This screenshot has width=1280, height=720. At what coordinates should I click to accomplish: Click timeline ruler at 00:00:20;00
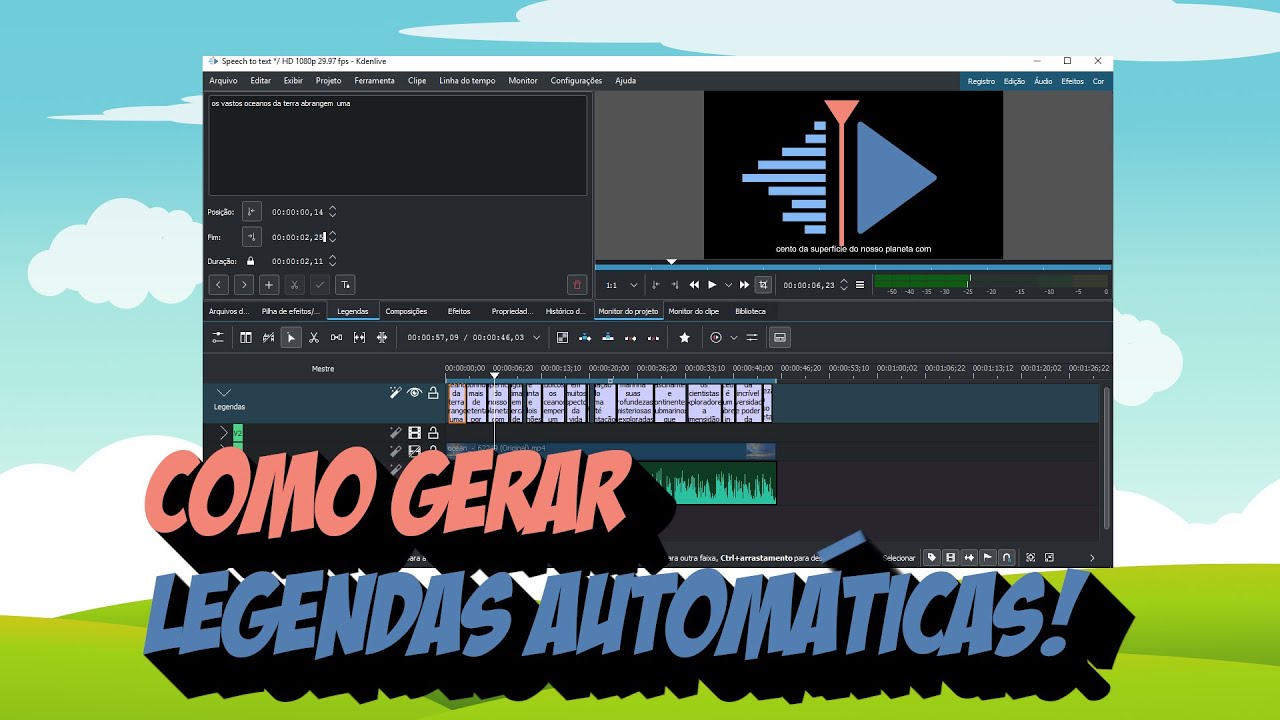coord(609,369)
